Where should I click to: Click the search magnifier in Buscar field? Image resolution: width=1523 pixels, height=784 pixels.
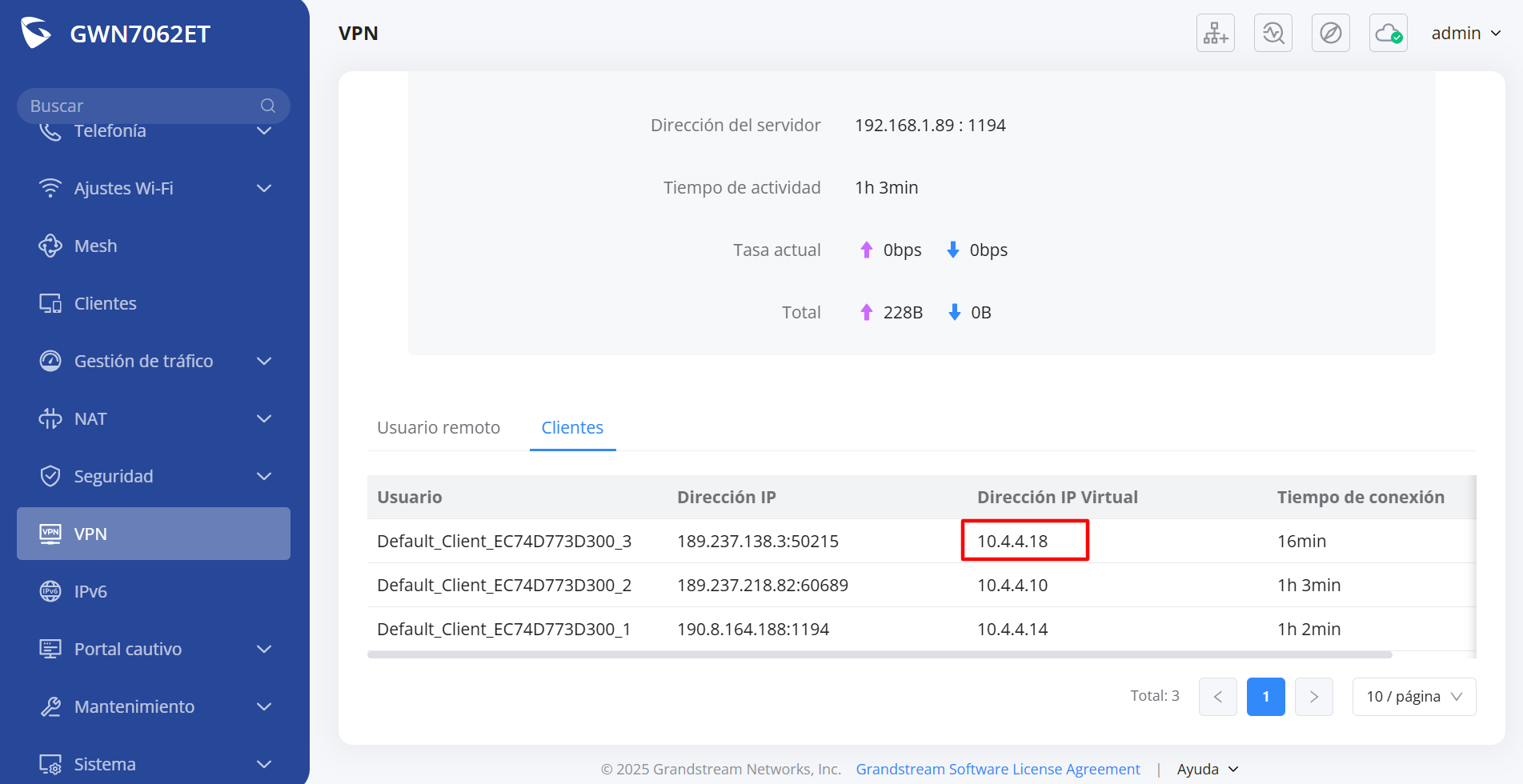[x=268, y=106]
